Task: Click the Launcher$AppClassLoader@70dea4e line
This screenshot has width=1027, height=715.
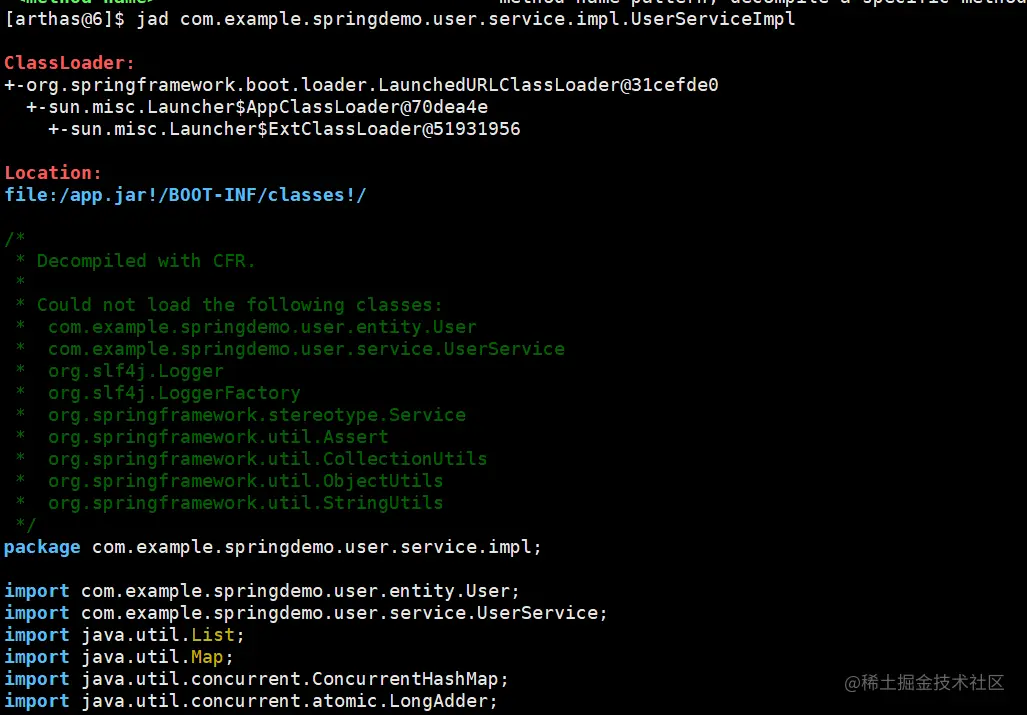Action: pos(257,107)
